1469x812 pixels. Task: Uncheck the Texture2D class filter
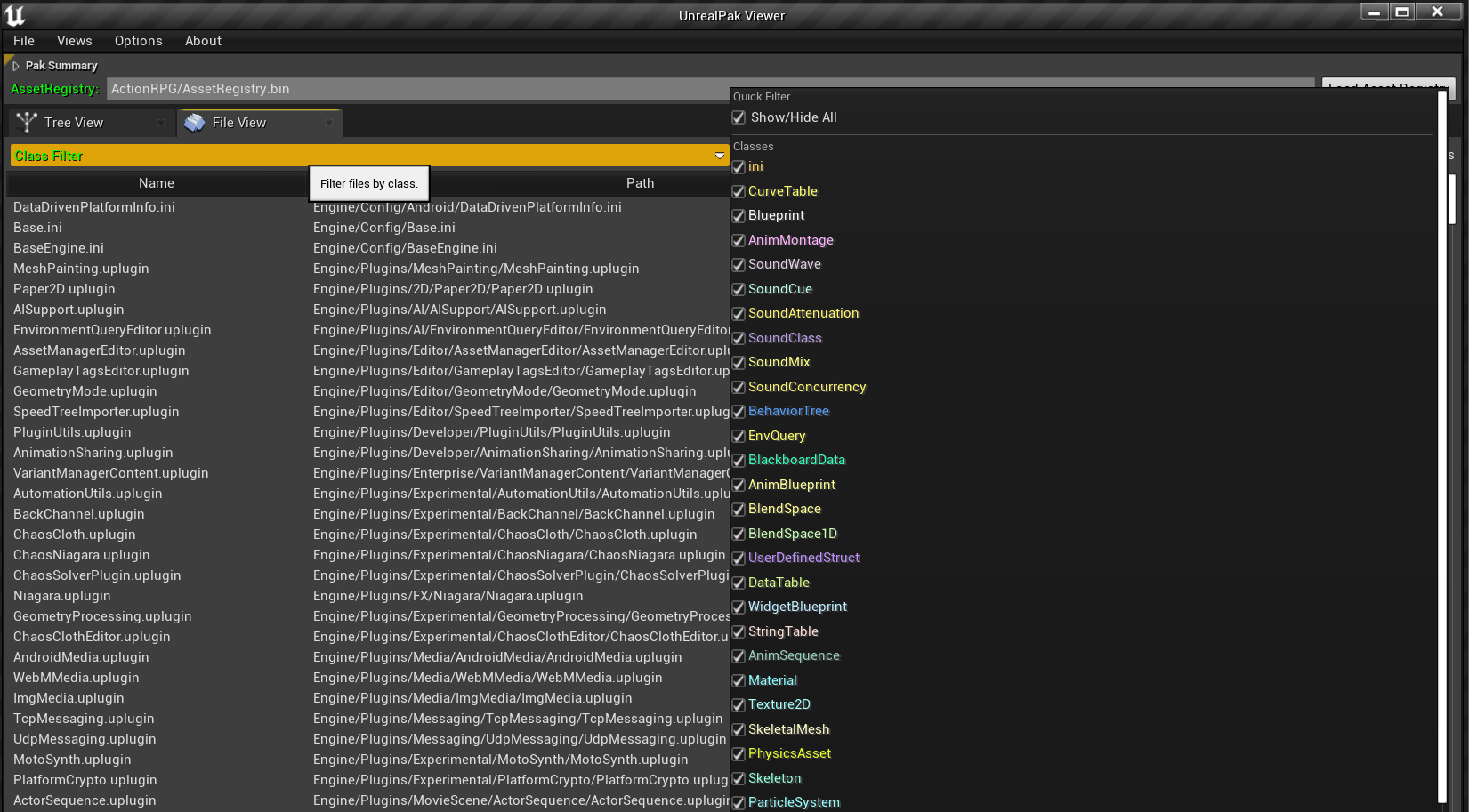(x=739, y=704)
